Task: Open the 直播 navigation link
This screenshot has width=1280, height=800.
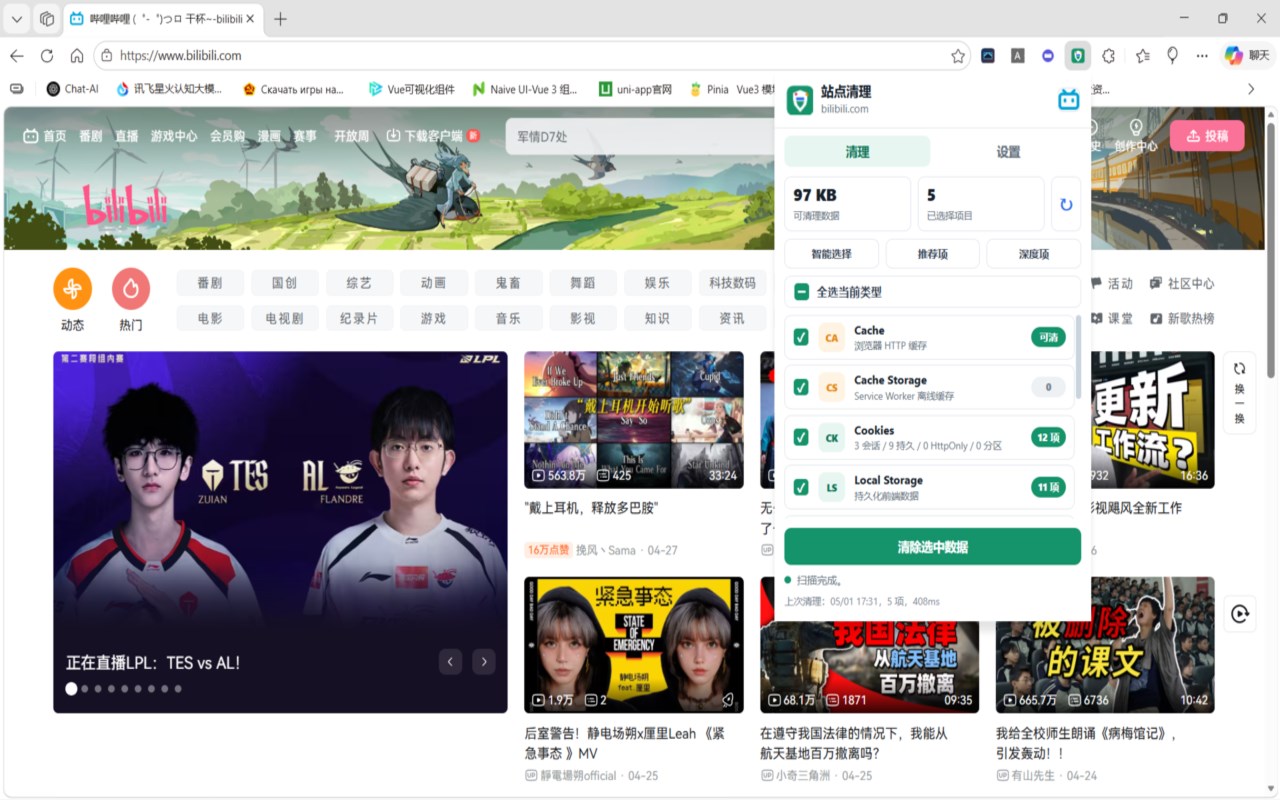Action: pyautogui.click(x=127, y=136)
